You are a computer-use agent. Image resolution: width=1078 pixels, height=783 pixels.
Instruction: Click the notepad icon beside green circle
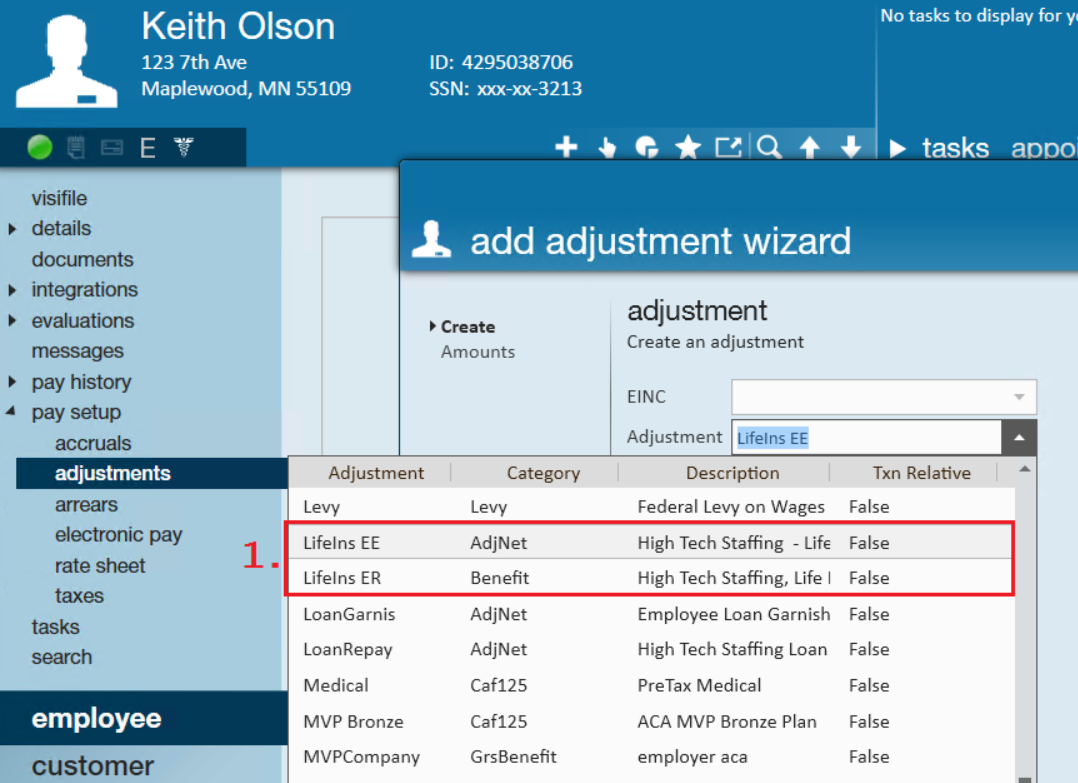pos(76,147)
